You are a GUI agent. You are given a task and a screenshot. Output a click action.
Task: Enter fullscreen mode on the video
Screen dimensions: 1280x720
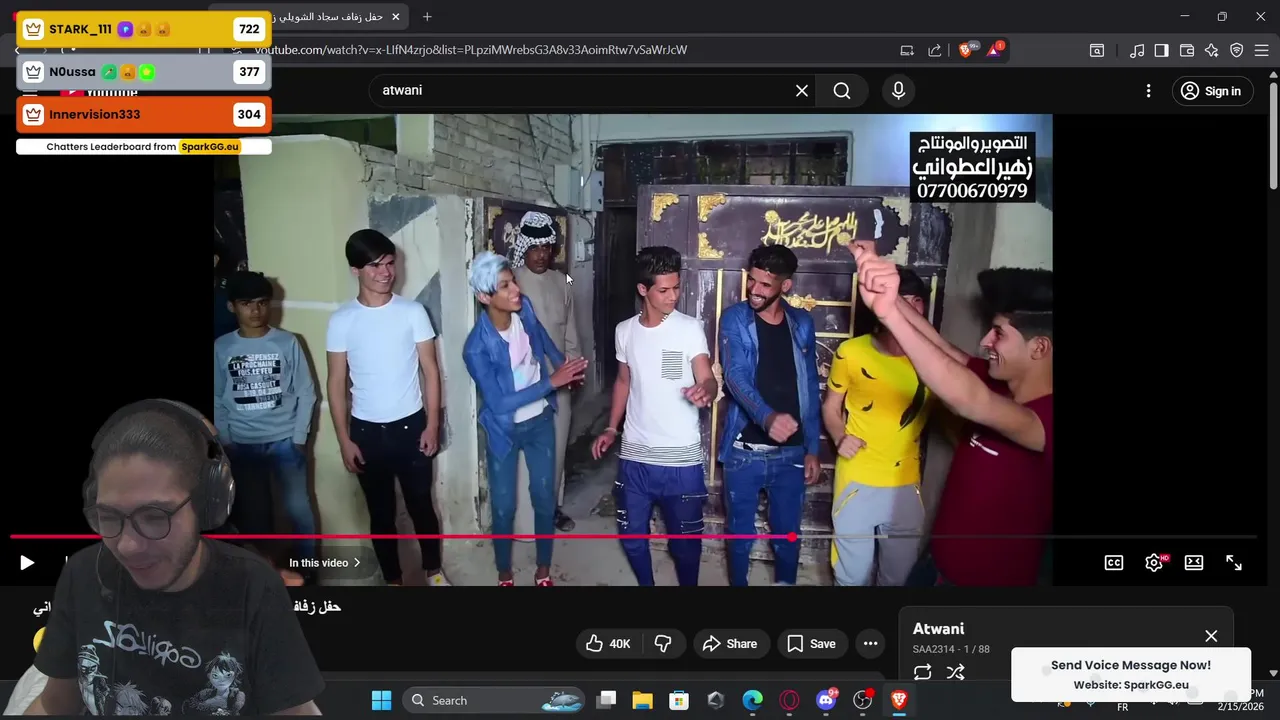coord(1234,563)
